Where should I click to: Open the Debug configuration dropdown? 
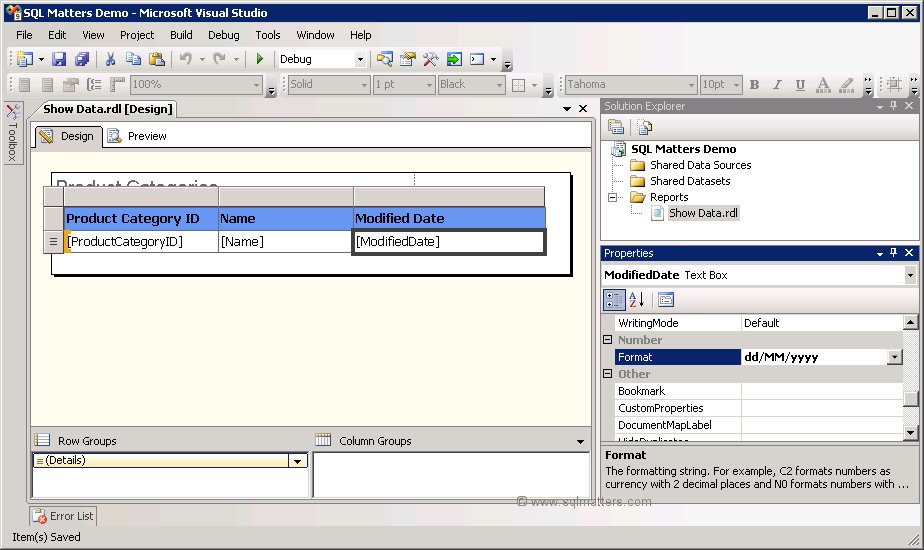pos(360,60)
